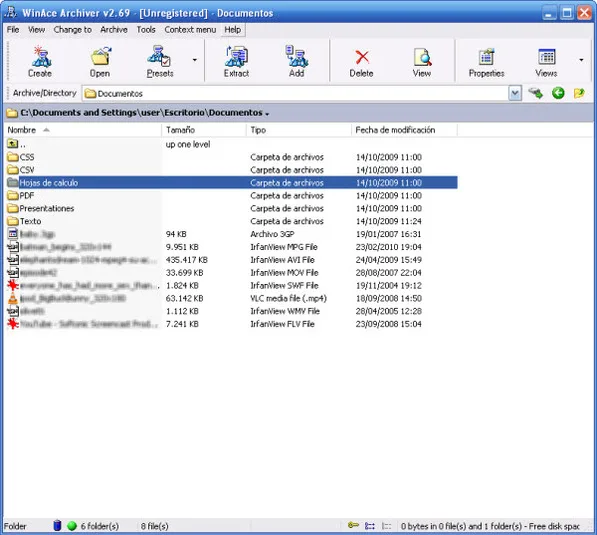Open Properties from the toolbar

click(x=486, y=57)
